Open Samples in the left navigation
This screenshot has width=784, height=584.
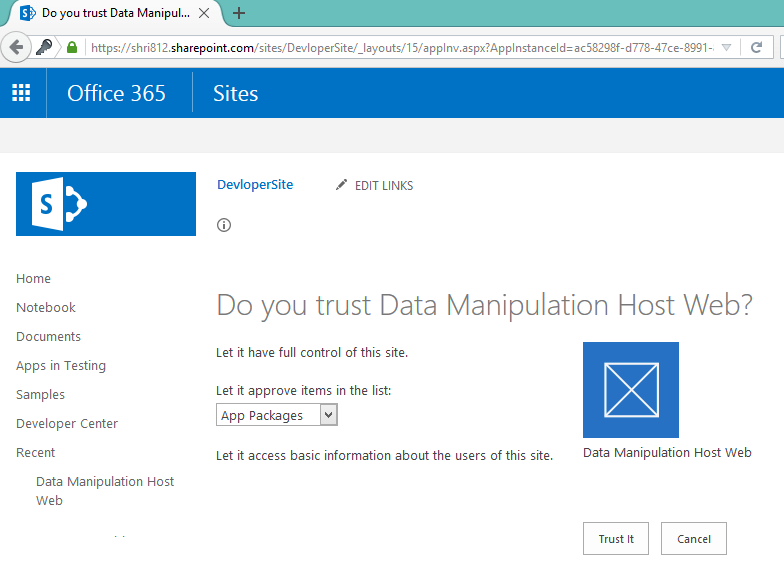point(40,394)
